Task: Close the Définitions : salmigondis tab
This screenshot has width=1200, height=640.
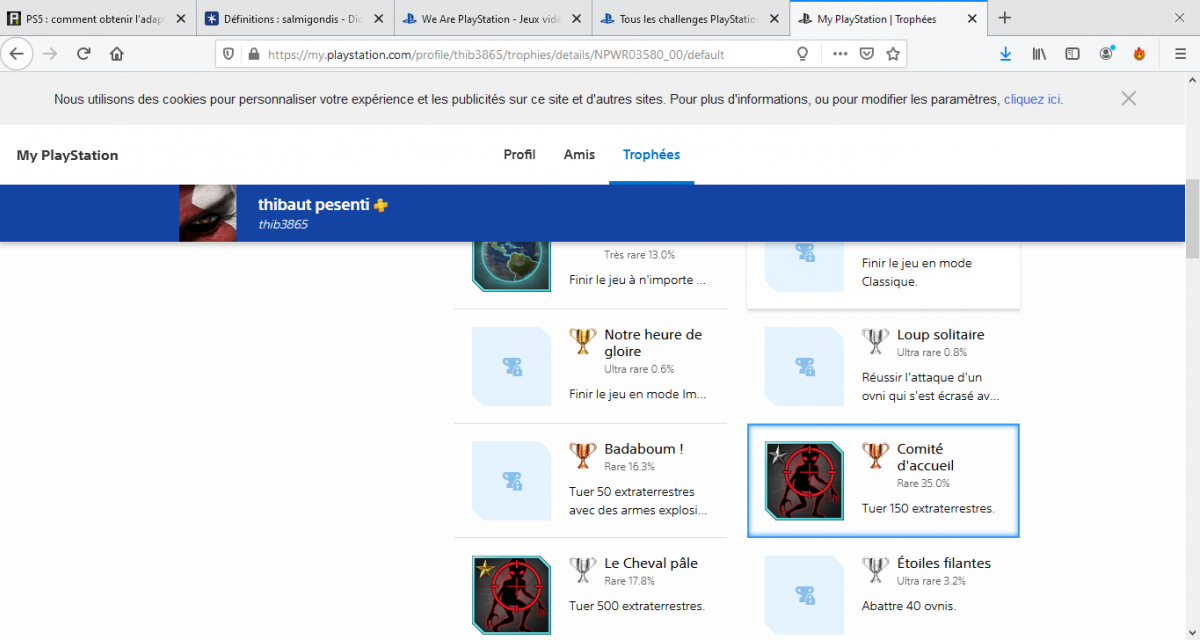Action: 377,19
